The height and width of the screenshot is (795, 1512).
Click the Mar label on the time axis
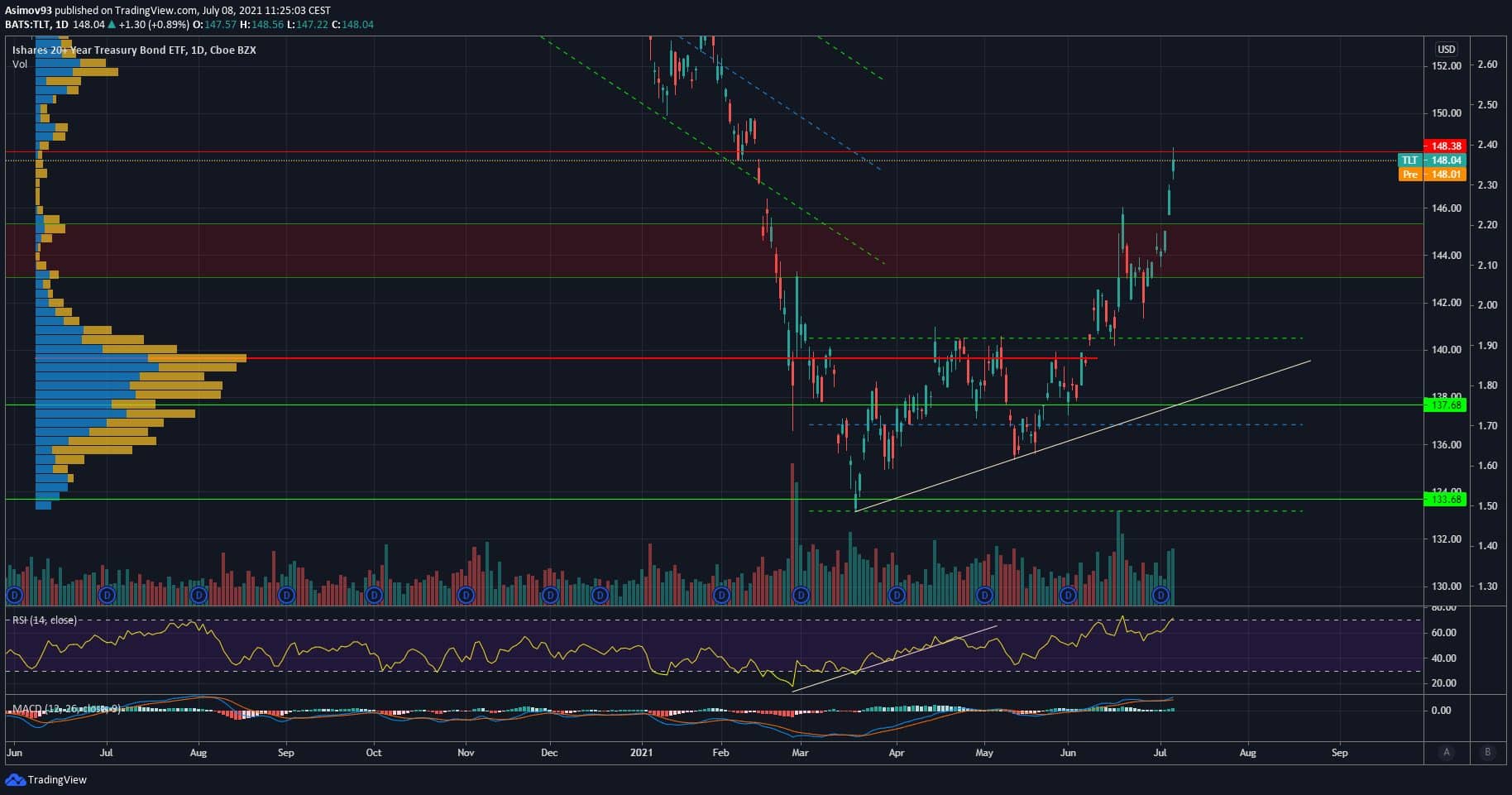[x=800, y=753]
